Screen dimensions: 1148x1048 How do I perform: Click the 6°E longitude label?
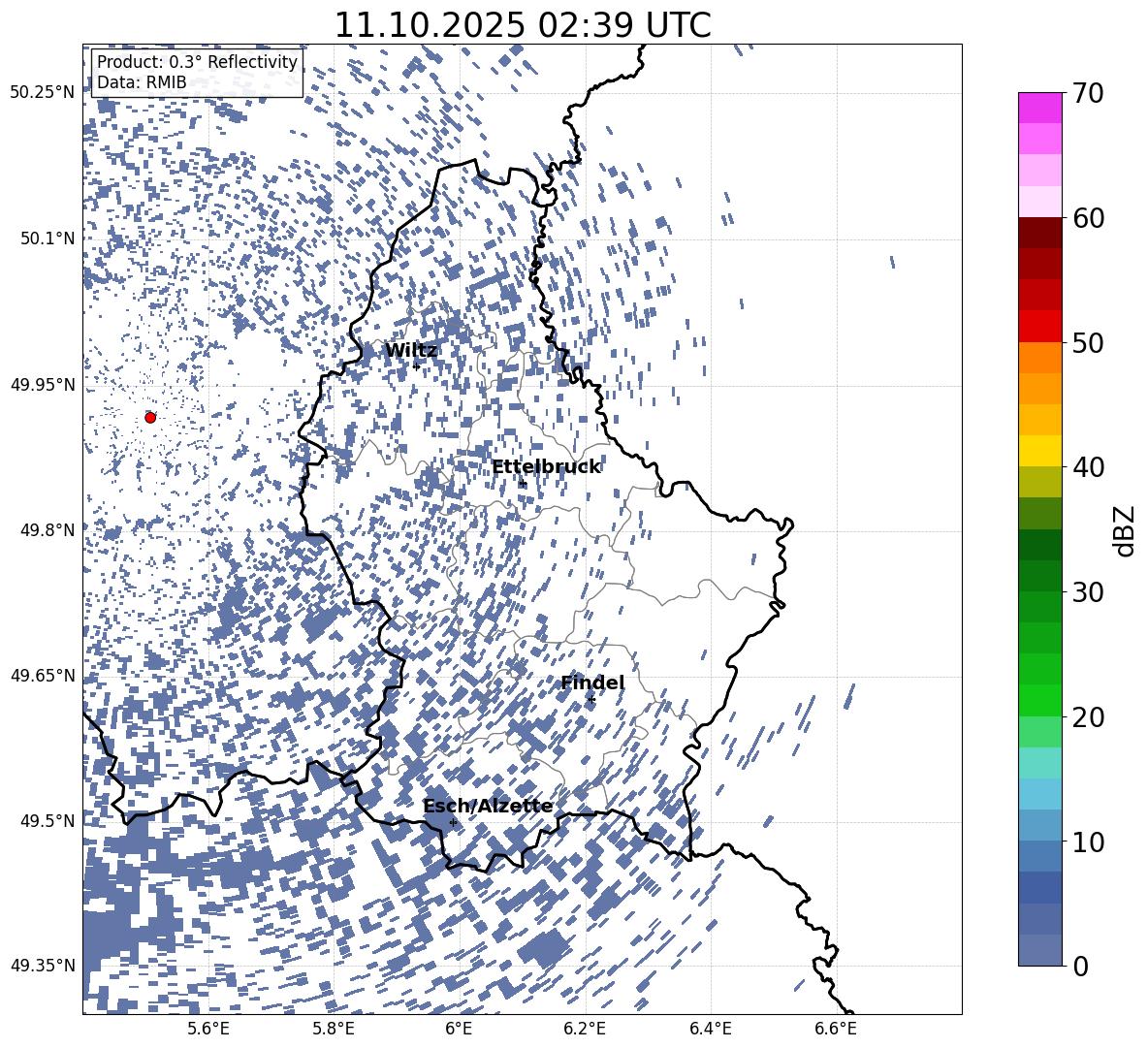pyautogui.click(x=459, y=1029)
